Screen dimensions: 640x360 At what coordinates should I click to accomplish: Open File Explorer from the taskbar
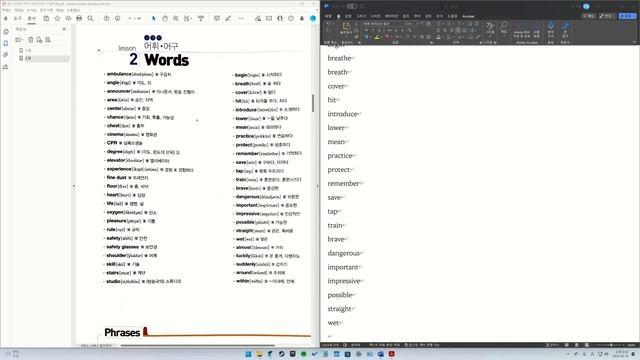259,354
